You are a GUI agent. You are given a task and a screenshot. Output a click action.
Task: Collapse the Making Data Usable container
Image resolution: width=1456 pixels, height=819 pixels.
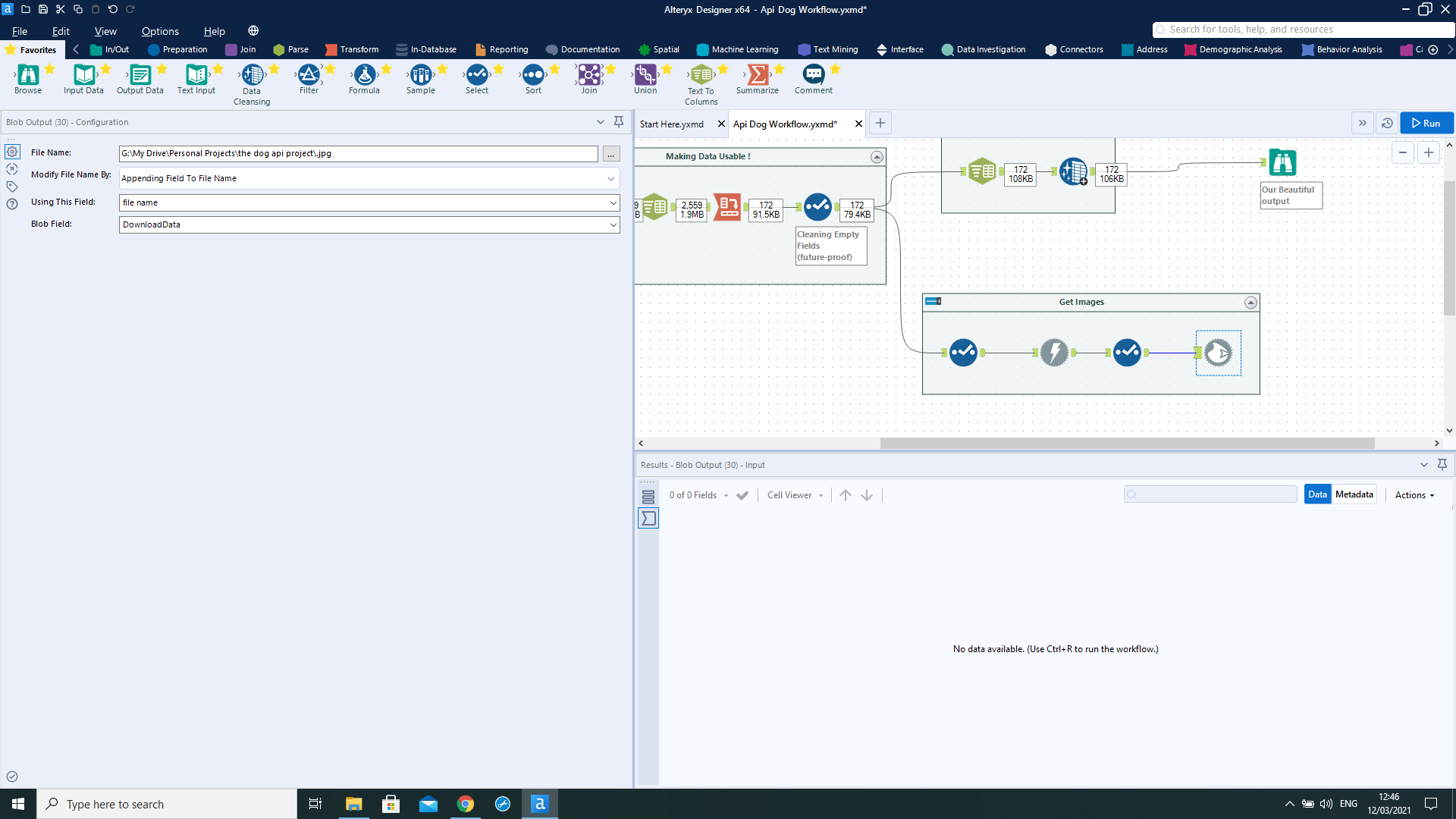pos(877,157)
